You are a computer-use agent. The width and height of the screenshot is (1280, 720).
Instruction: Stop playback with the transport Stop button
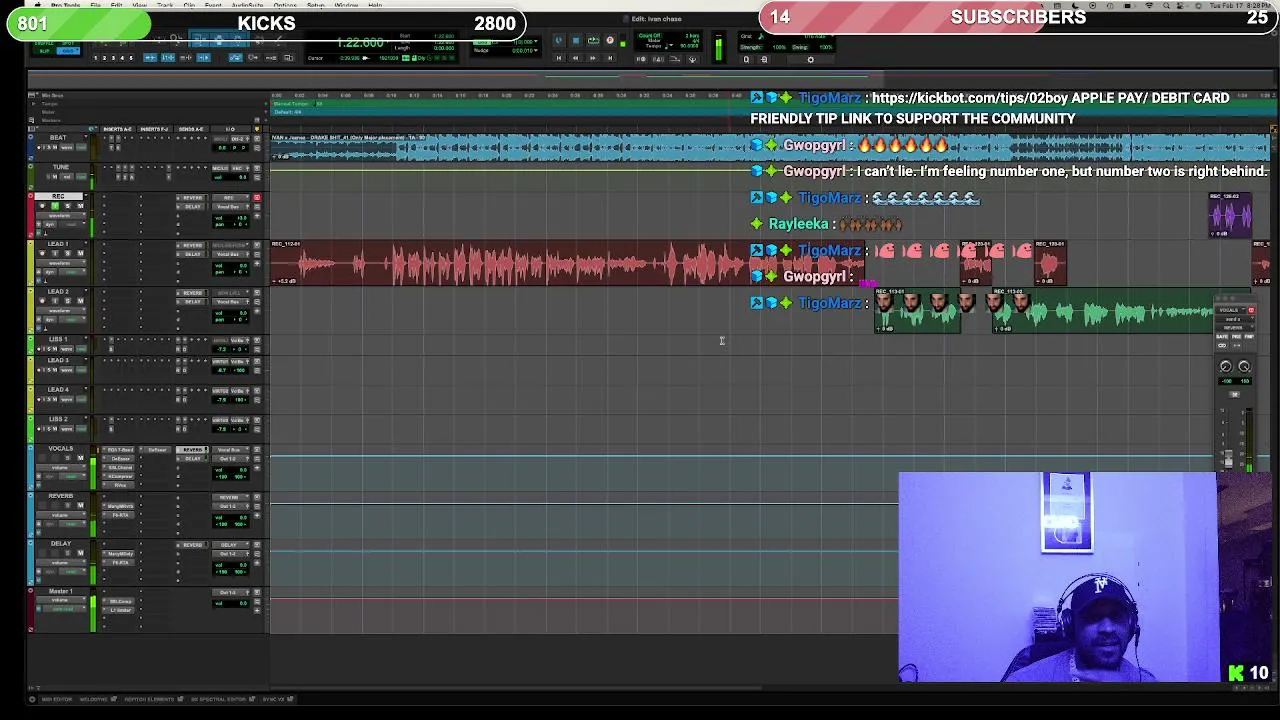coord(576,40)
